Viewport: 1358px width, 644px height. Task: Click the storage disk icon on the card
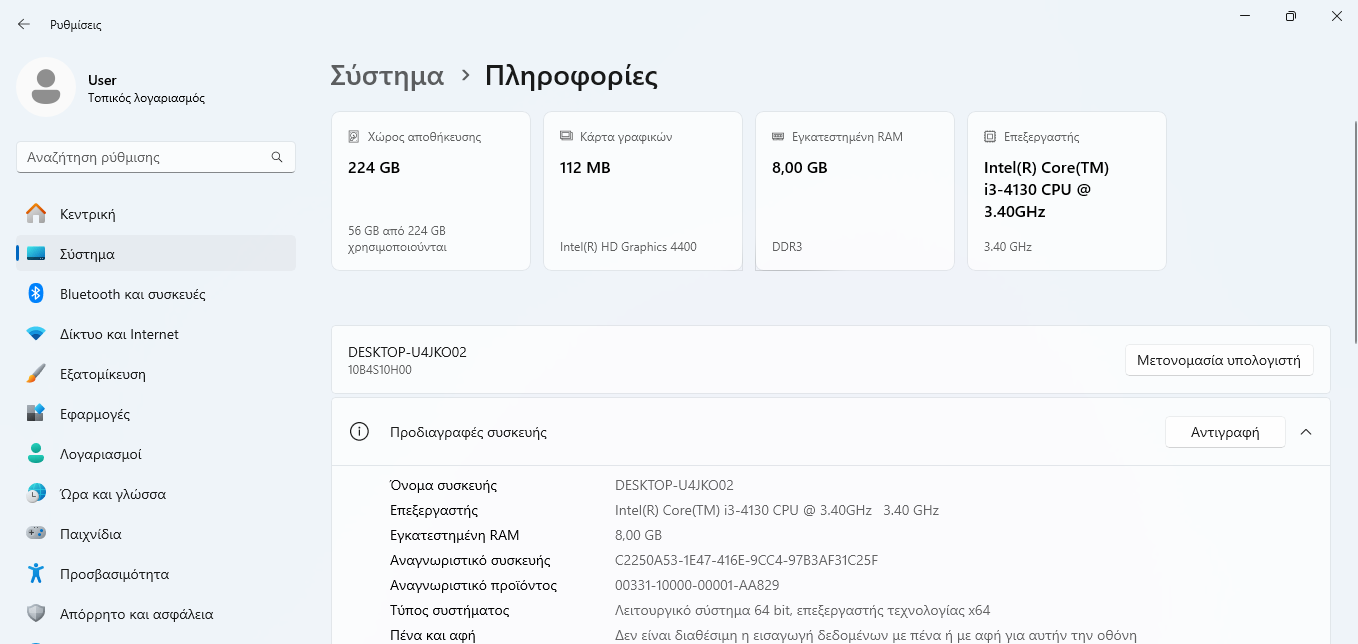354,137
